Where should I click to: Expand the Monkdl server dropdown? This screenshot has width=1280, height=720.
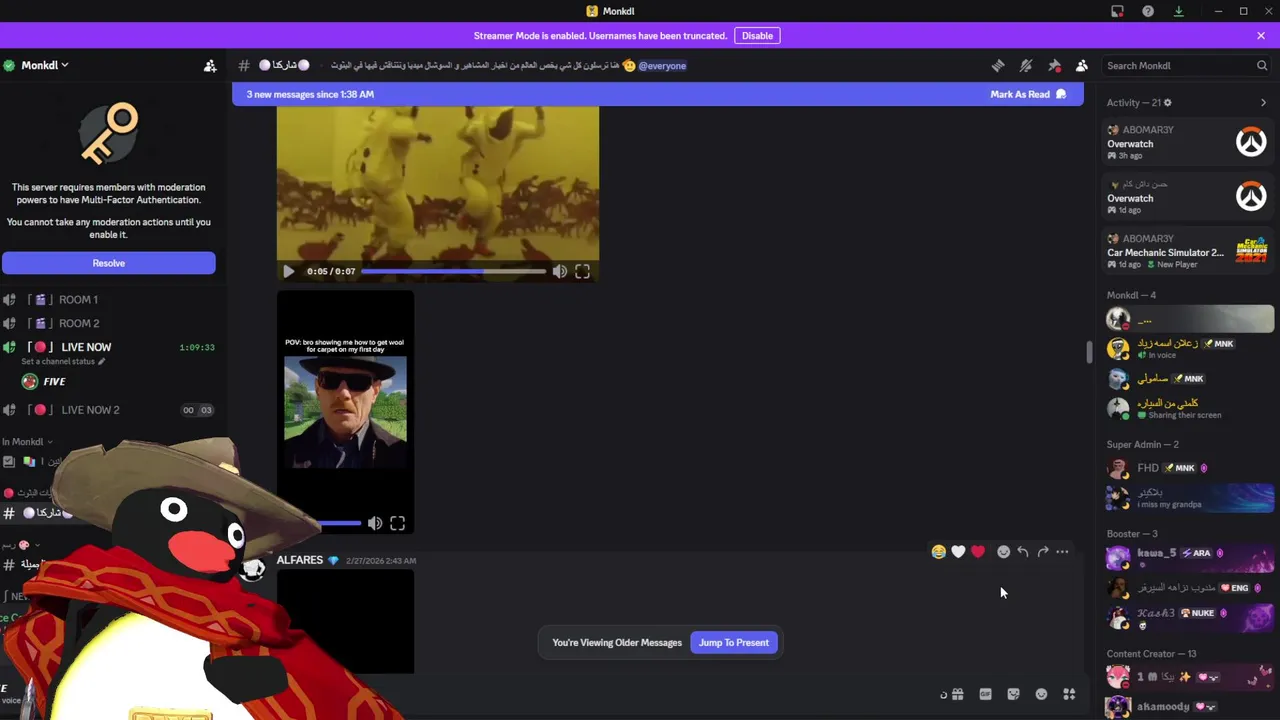point(45,65)
